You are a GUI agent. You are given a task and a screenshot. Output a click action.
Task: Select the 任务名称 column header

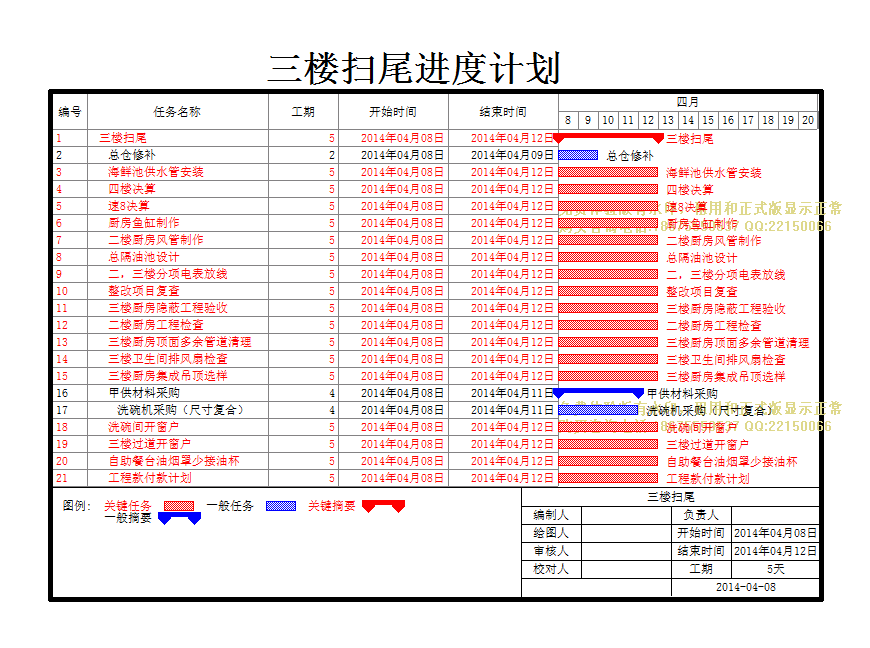tap(177, 112)
